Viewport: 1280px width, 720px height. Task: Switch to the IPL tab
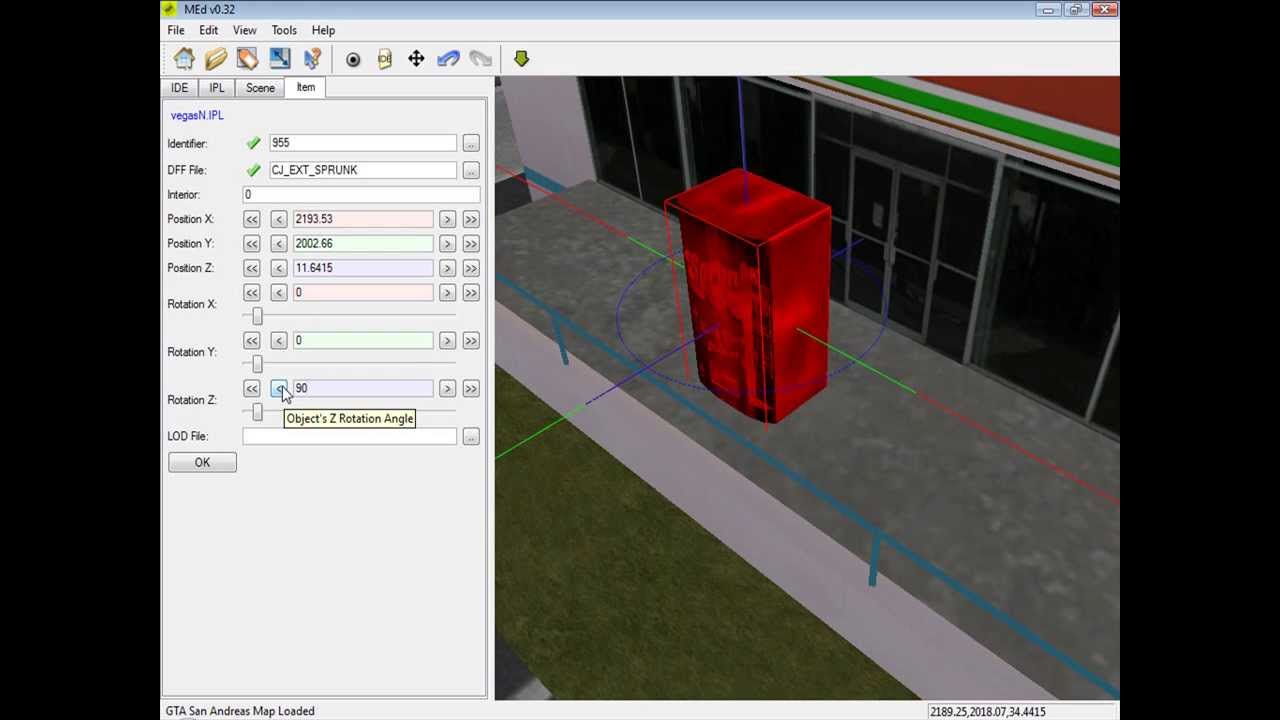click(x=217, y=88)
